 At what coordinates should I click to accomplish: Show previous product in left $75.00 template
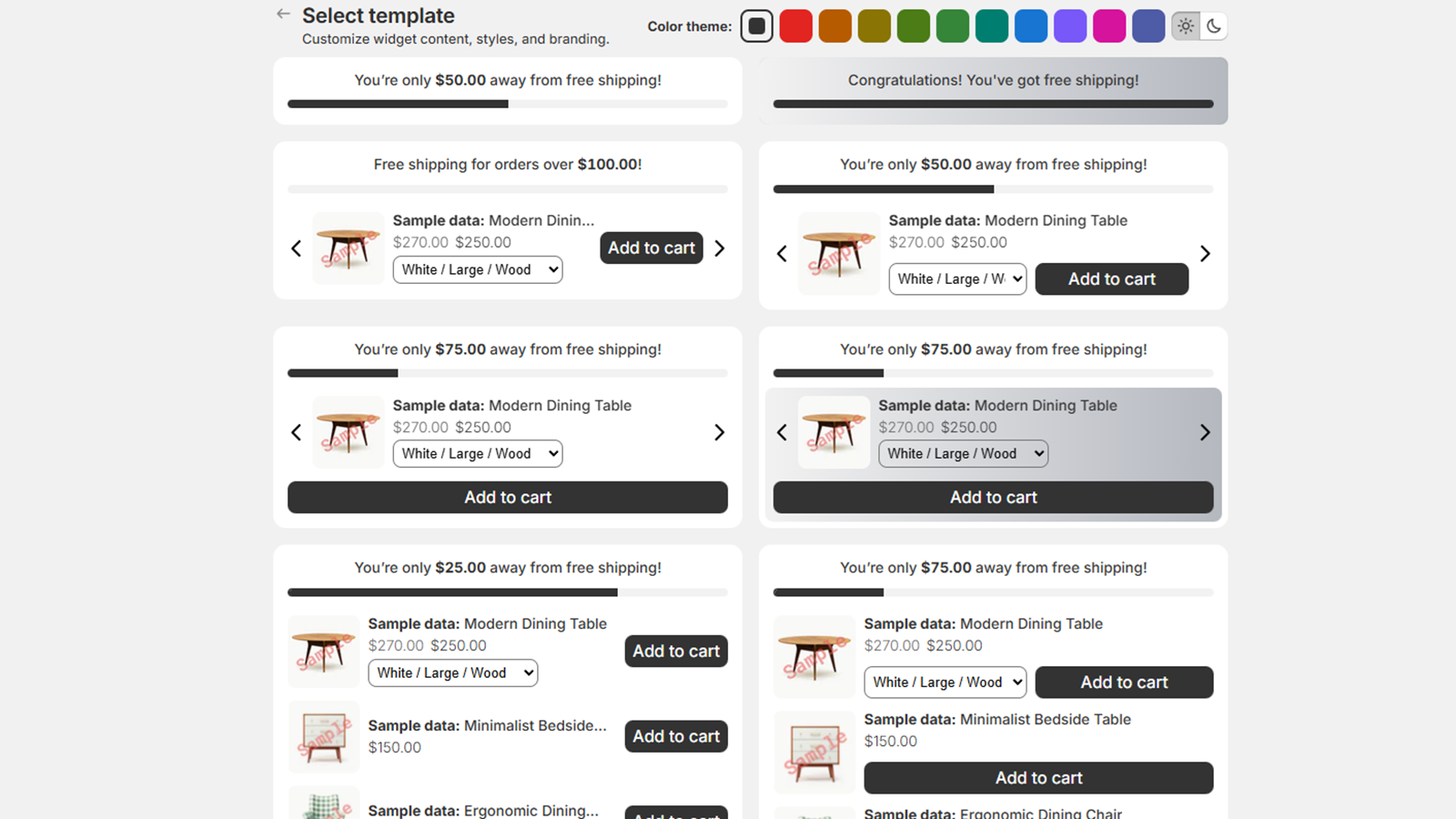(x=296, y=432)
